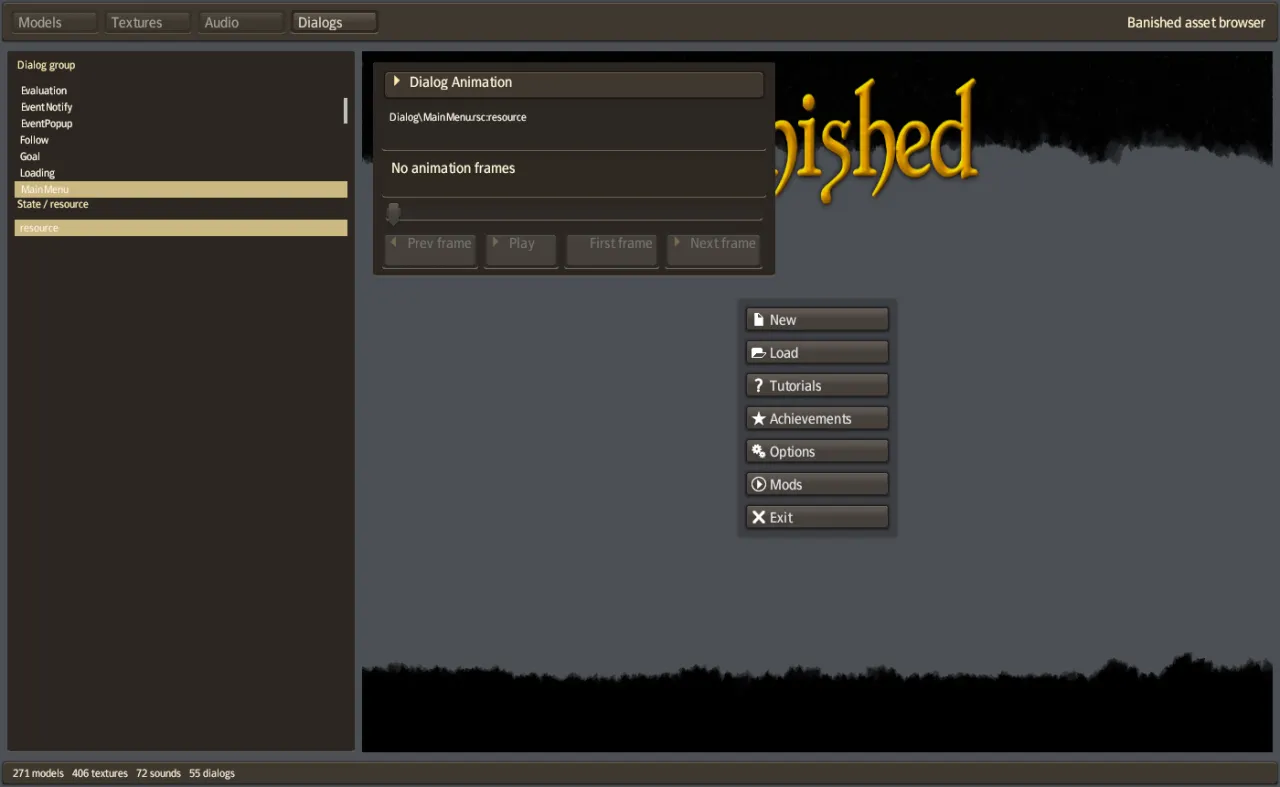Click the "406 textures" status bar text
Screen dimensions: 1280x787
click(100, 773)
